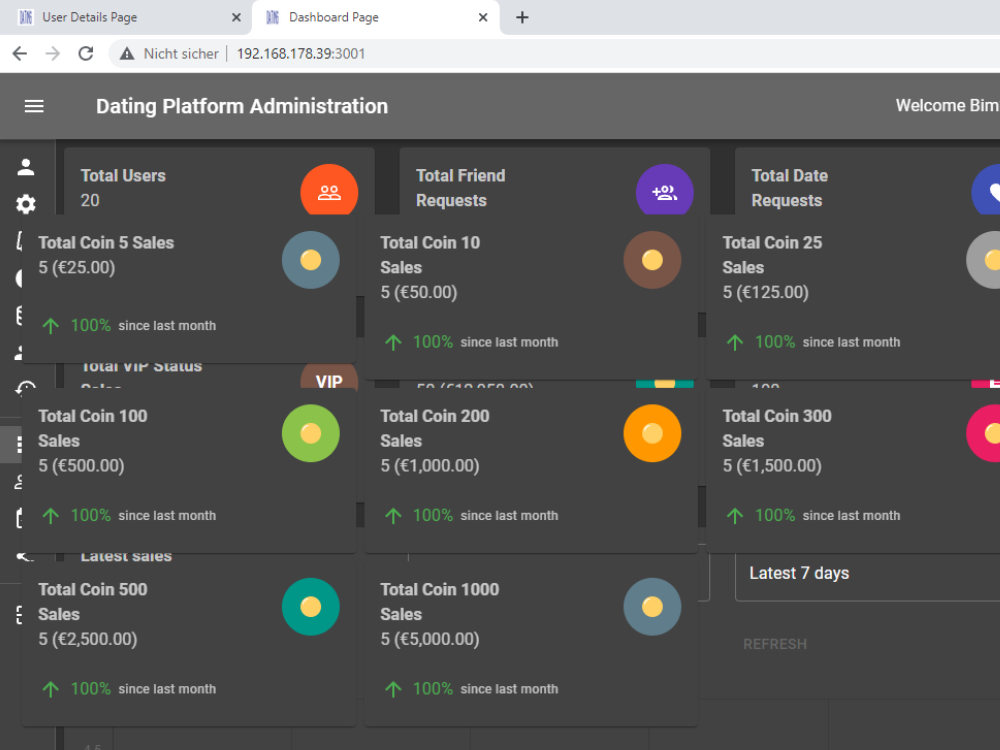Click the user profile sidebar icon
Screen dimensions: 1000x750
(x=26, y=167)
